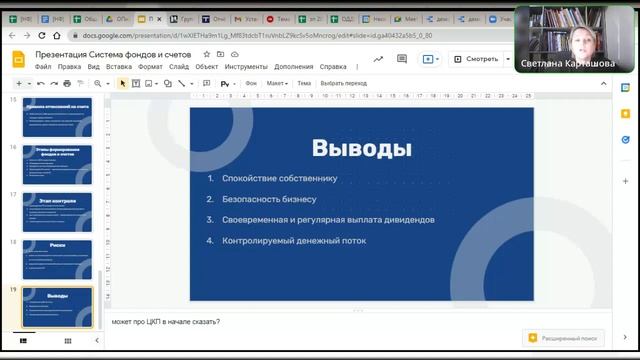Click the Выводы slide title

(x=362, y=148)
